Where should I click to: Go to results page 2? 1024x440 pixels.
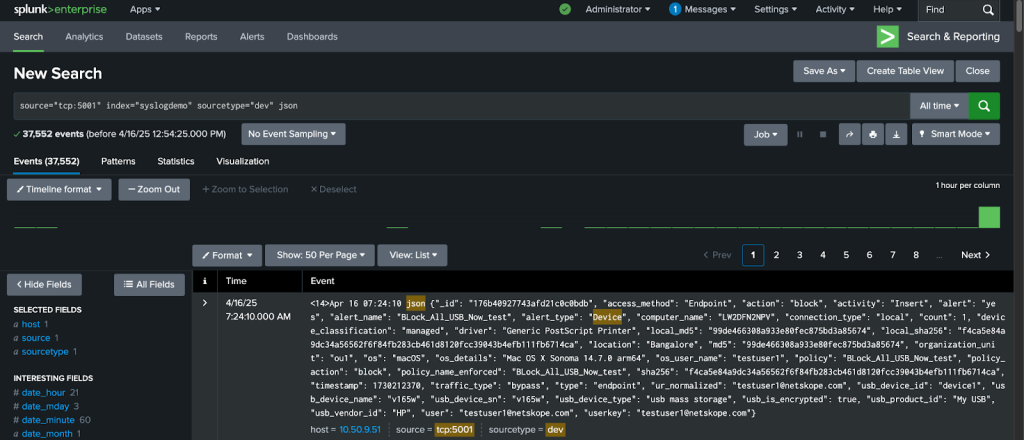click(x=776, y=255)
